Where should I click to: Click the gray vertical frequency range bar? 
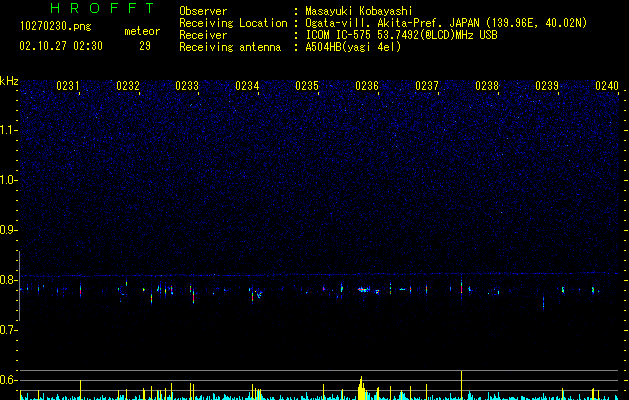19,285
